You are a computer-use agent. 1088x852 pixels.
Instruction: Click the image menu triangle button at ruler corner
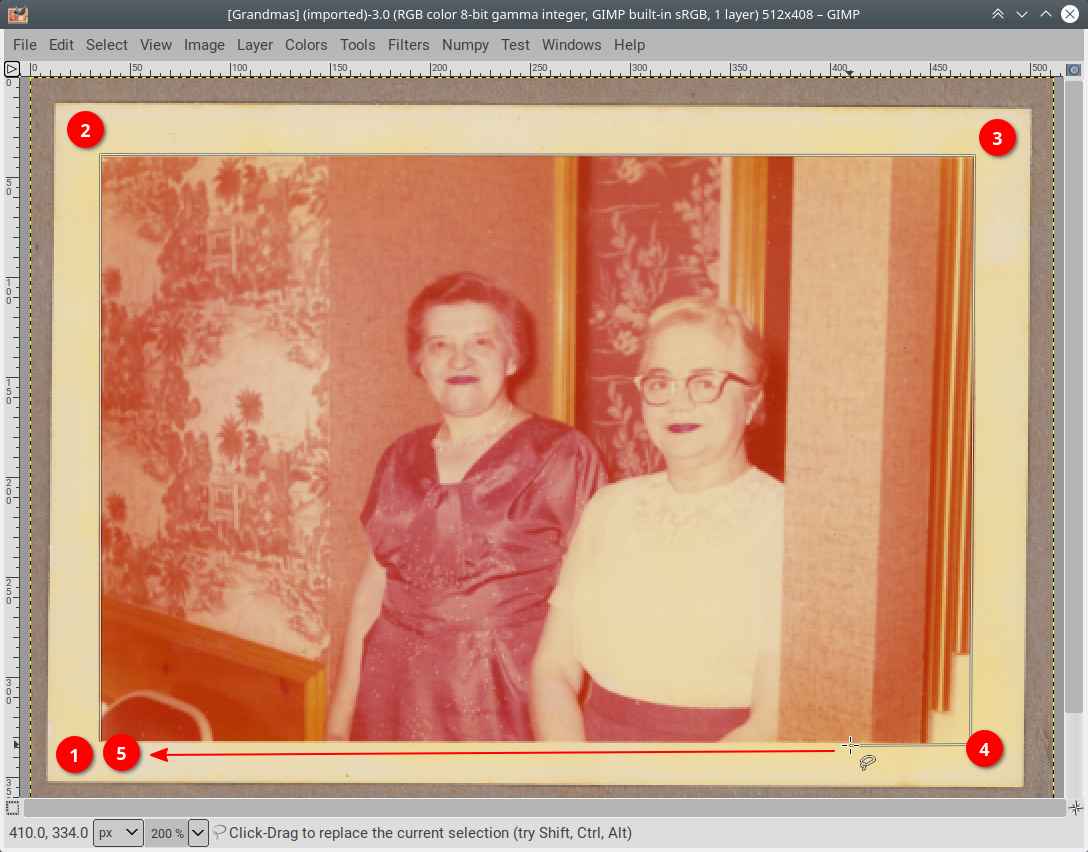[12, 69]
